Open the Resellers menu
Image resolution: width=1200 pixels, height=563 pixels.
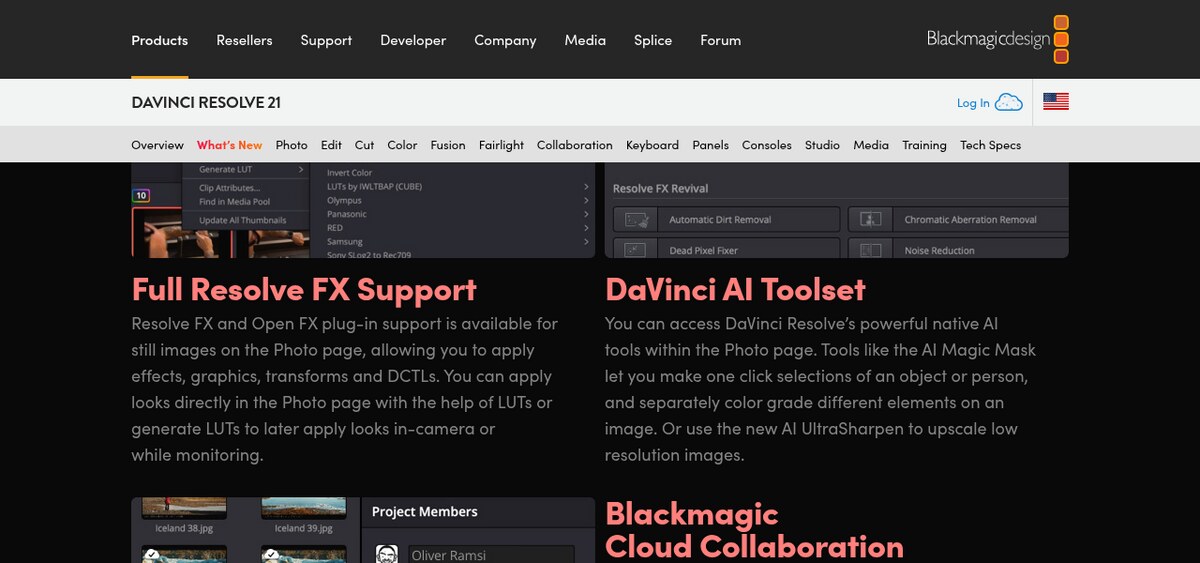tap(244, 40)
